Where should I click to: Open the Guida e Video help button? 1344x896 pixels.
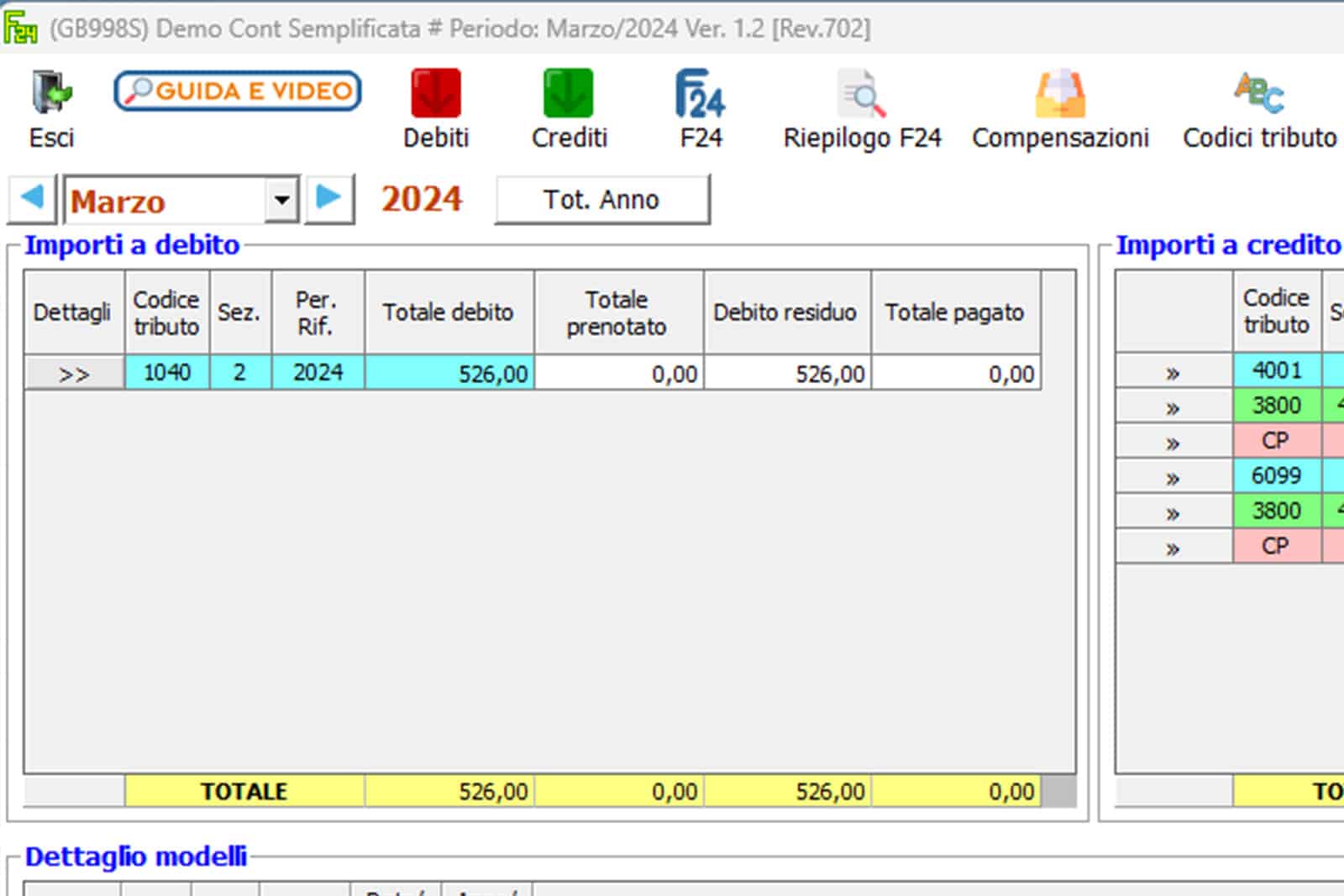(x=238, y=91)
